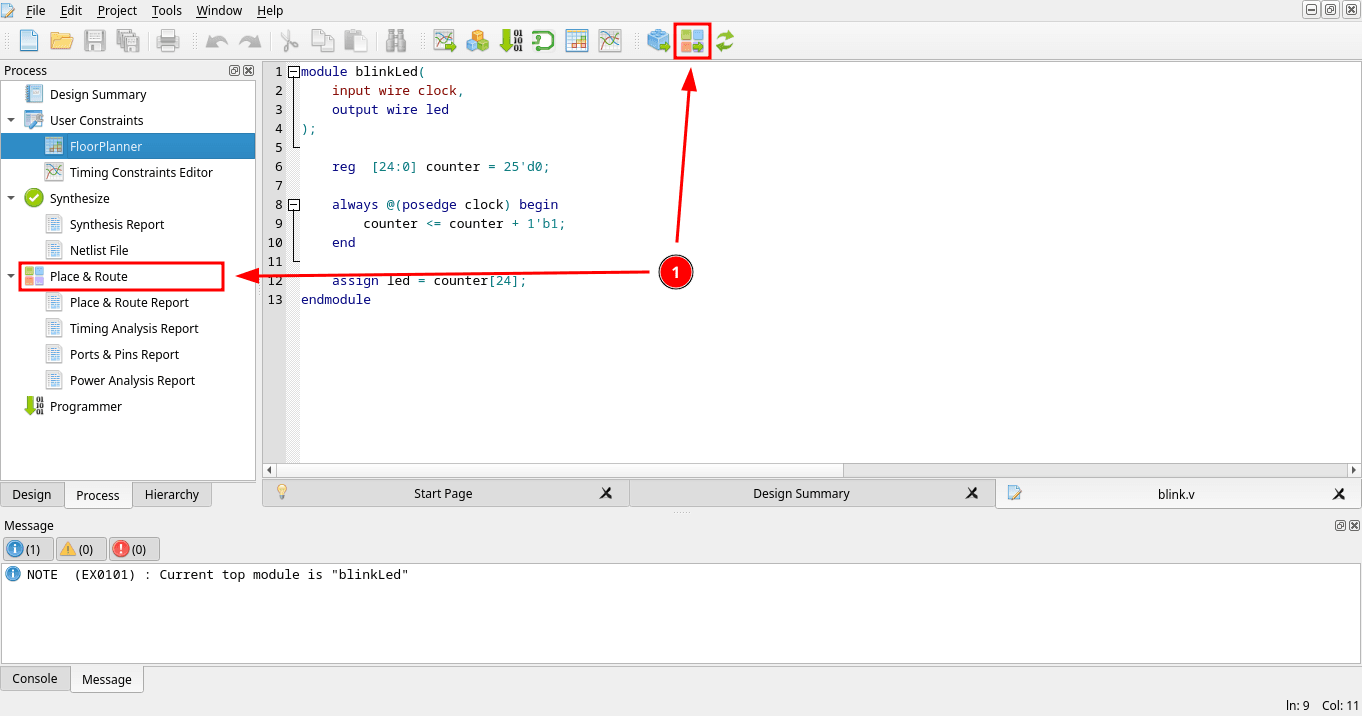This screenshot has width=1362, height=716.
Task: Close the Design Summary tab
Action: (972, 494)
